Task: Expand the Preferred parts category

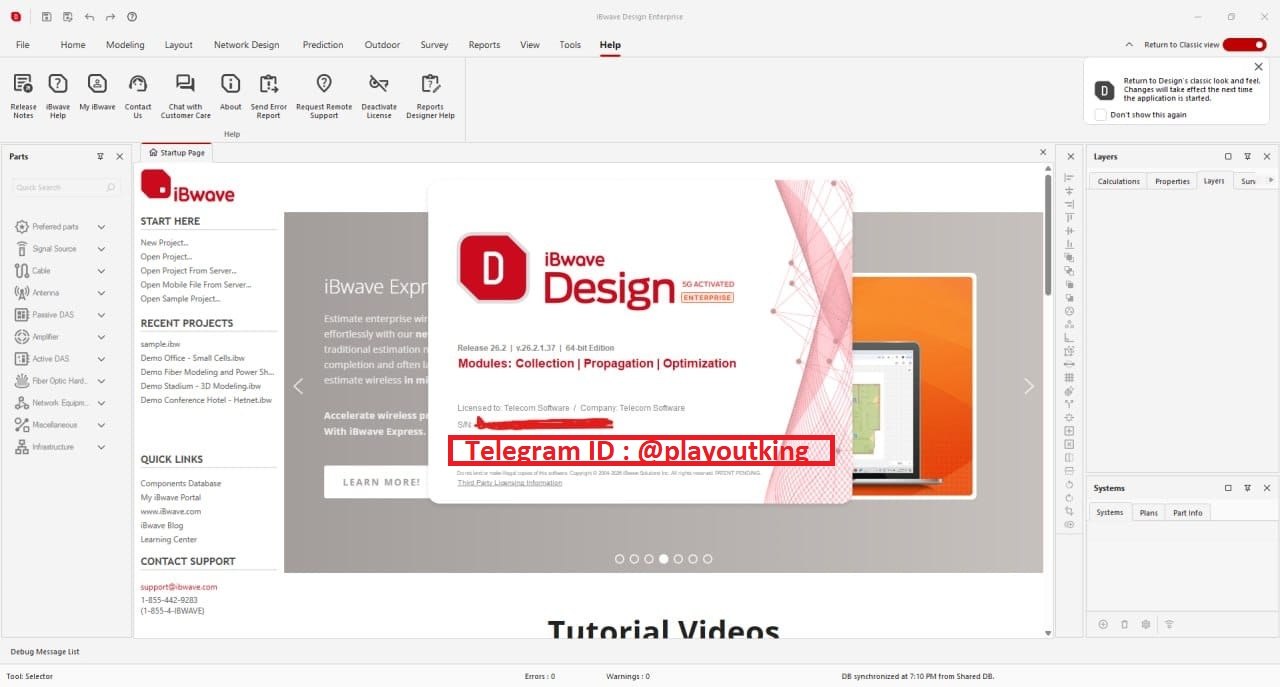Action: click(101, 227)
